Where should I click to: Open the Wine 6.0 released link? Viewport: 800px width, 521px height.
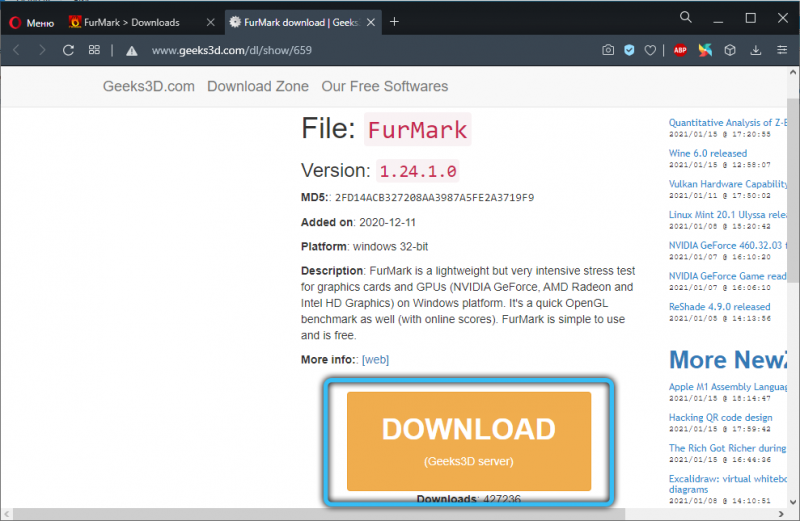pos(708,153)
